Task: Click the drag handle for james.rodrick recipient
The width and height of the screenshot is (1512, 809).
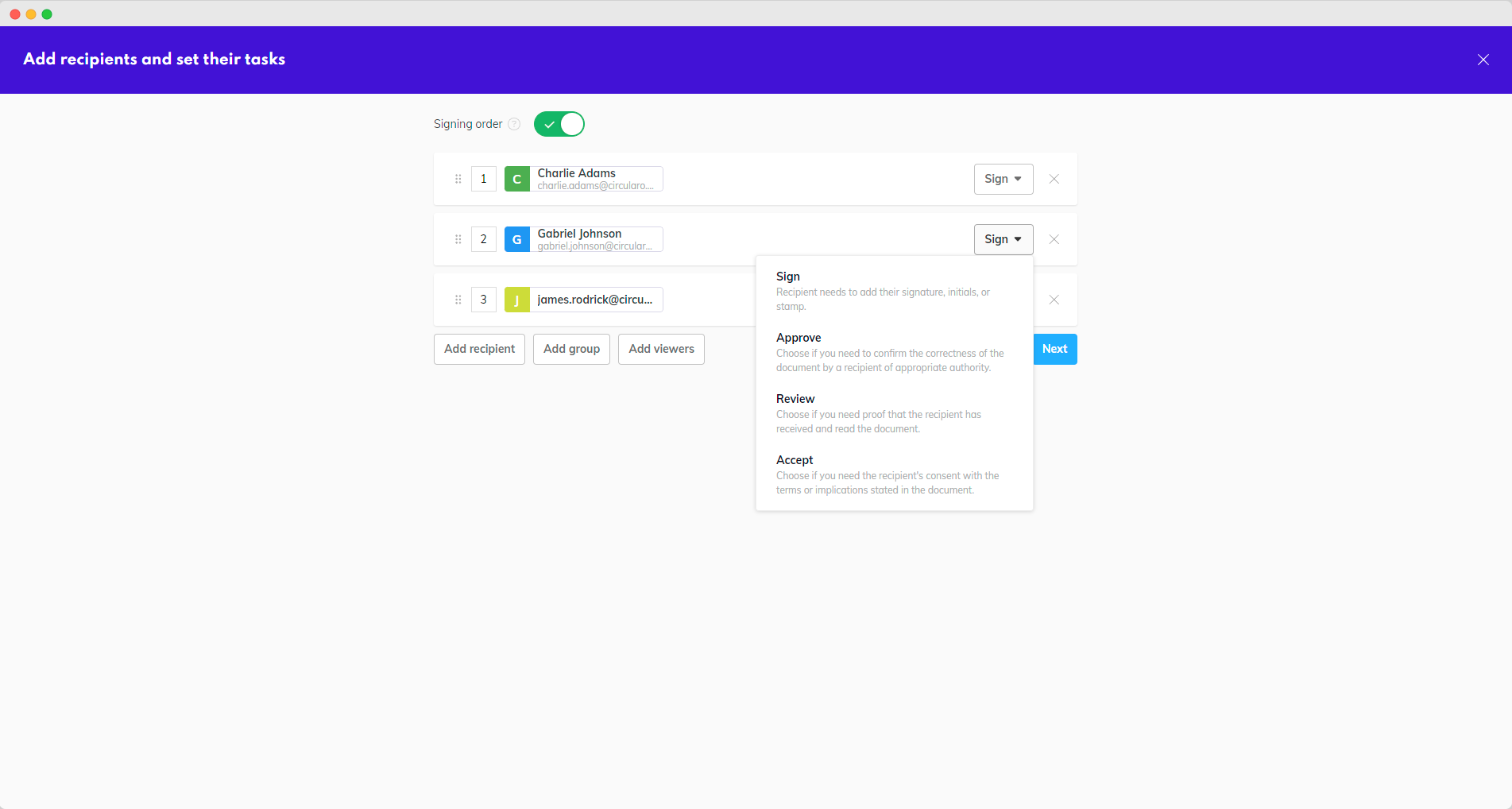Action: tap(458, 300)
